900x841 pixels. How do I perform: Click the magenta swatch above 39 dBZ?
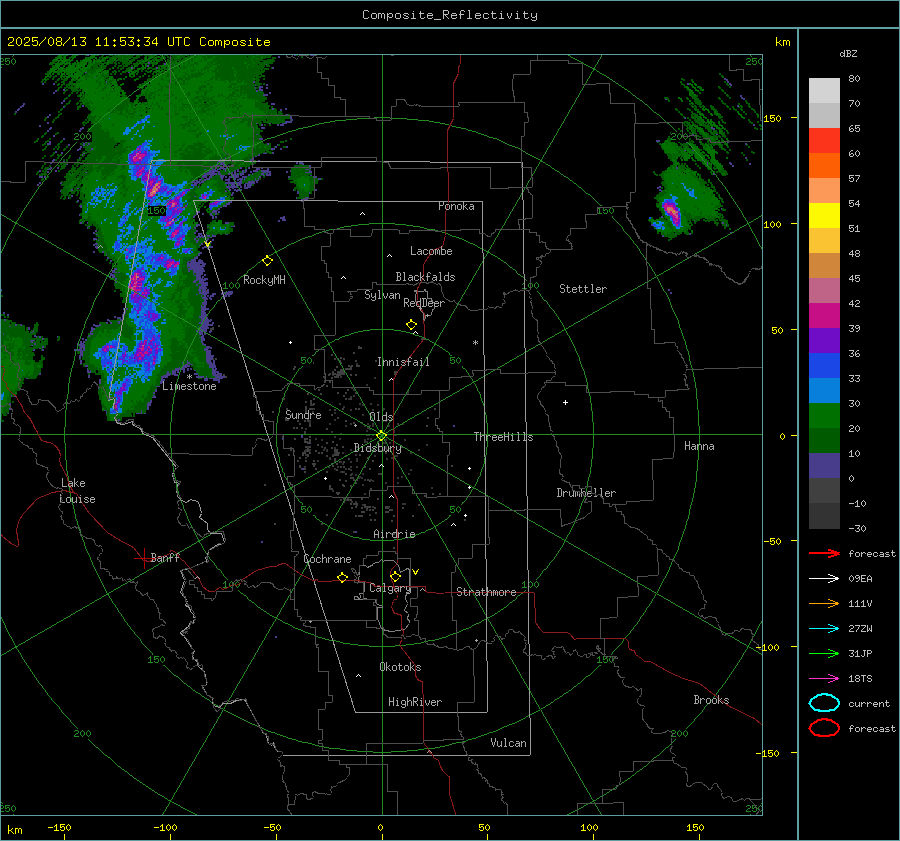coord(824,315)
